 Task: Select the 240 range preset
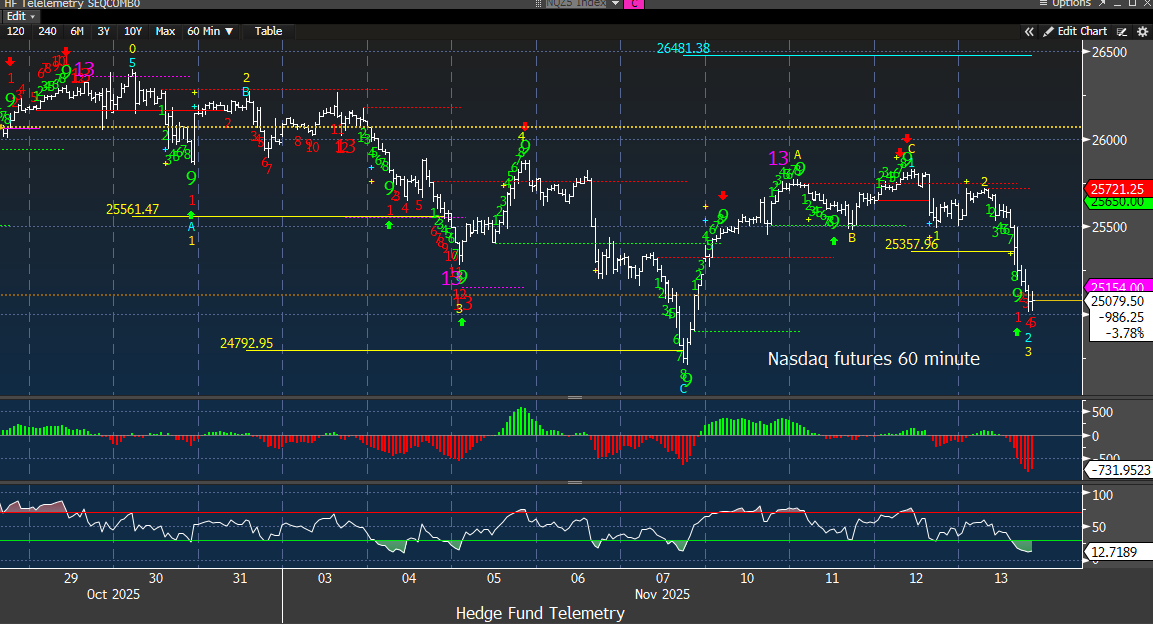click(x=47, y=31)
